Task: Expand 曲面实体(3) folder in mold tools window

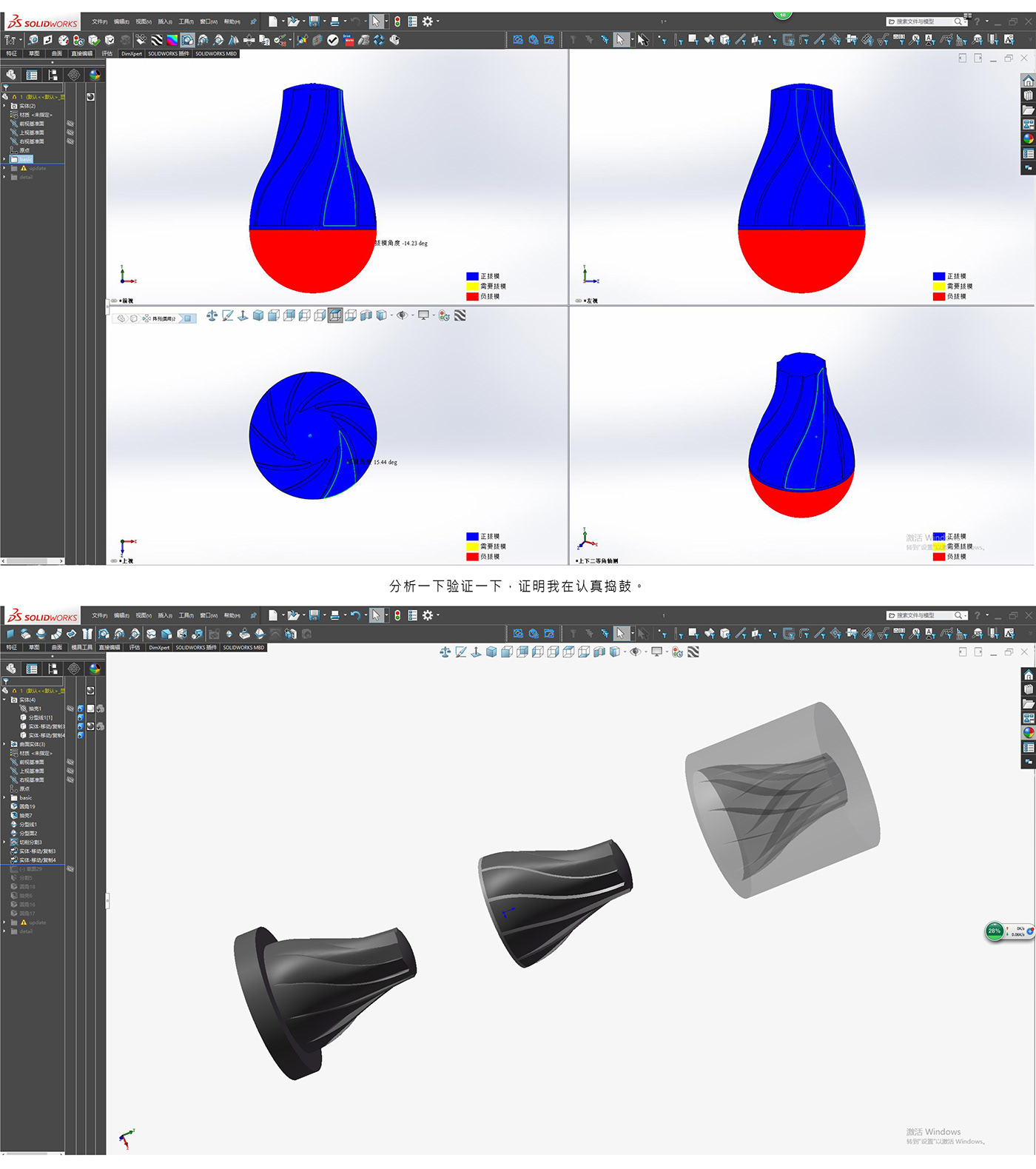Action: coord(4,744)
